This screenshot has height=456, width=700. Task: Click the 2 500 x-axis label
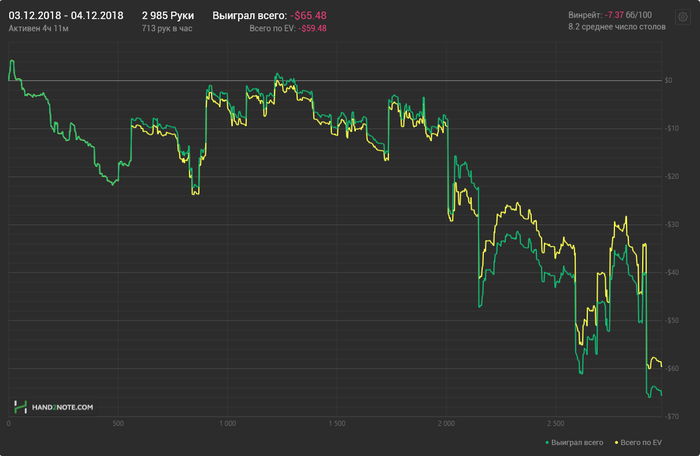coord(555,423)
